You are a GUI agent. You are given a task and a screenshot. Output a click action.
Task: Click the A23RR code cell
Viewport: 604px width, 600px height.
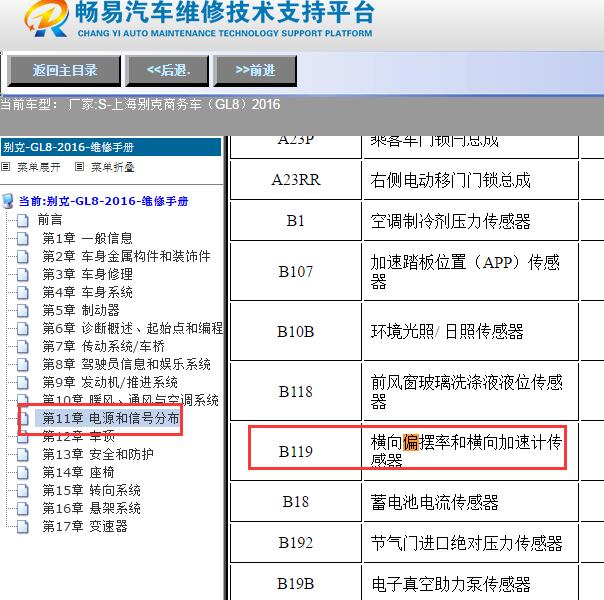point(296,180)
